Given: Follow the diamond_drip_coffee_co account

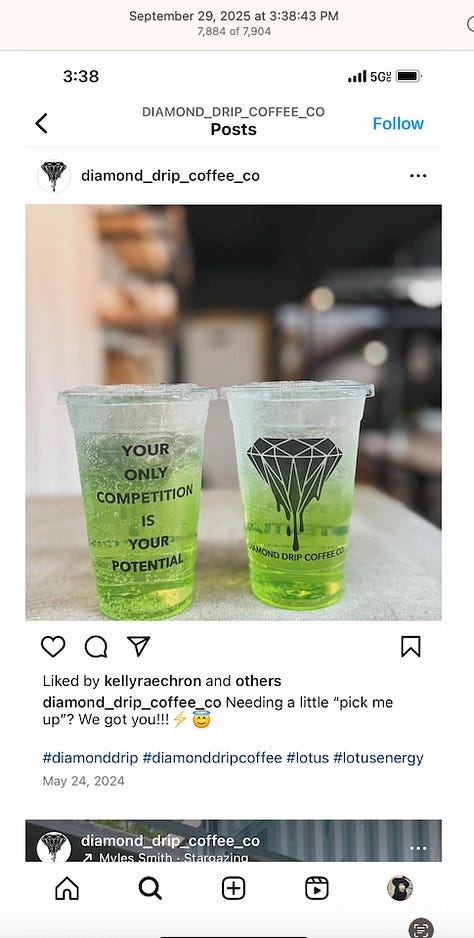Looking at the screenshot, I should pos(398,123).
